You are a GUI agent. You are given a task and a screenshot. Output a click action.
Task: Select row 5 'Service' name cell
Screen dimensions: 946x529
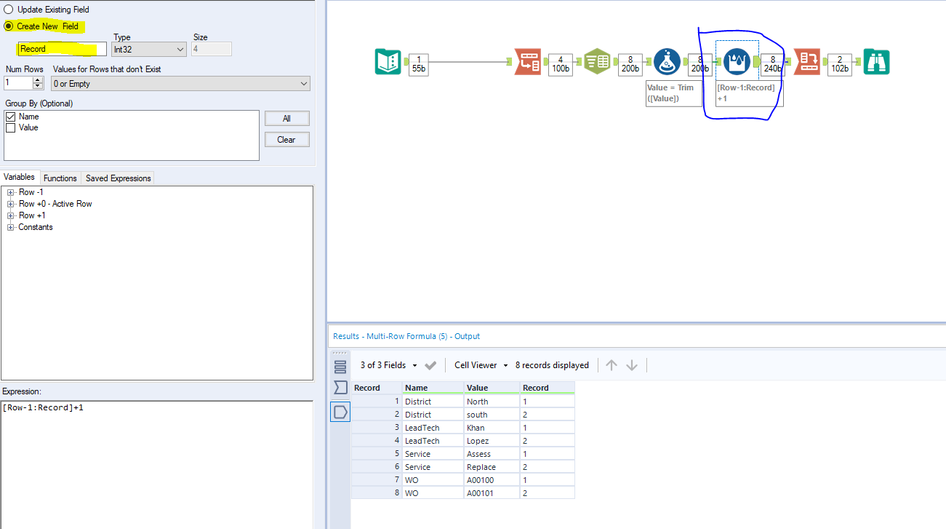pos(433,454)
